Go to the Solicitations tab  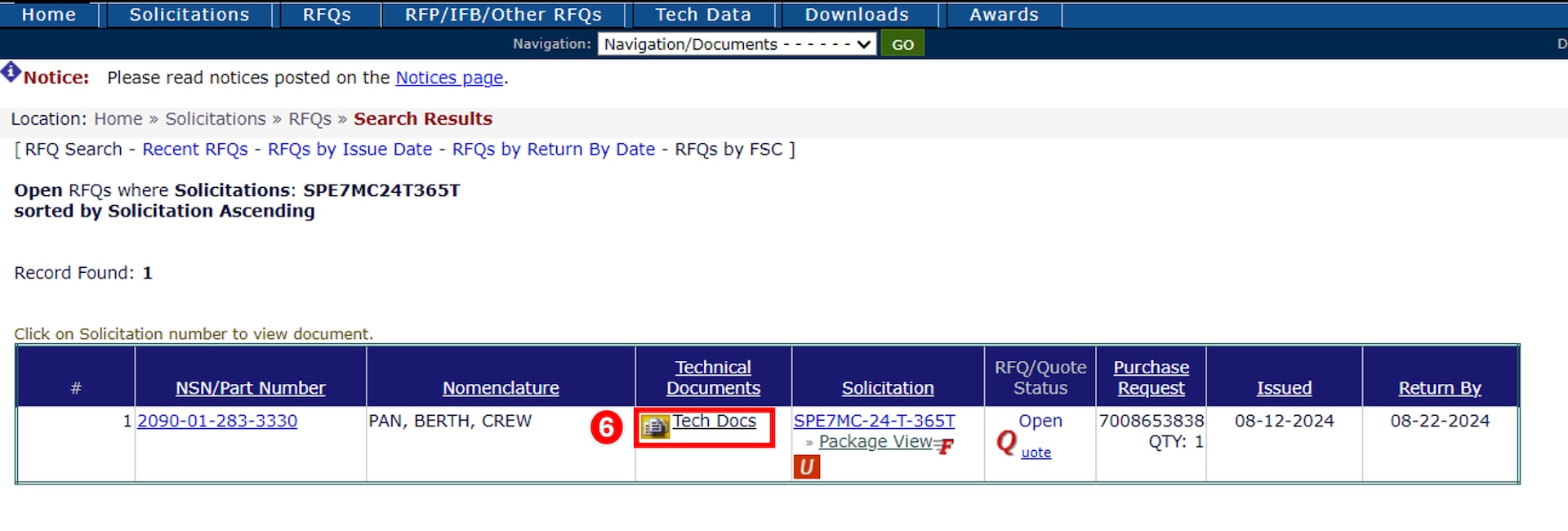pyautogui.click(x=189, y=15)
